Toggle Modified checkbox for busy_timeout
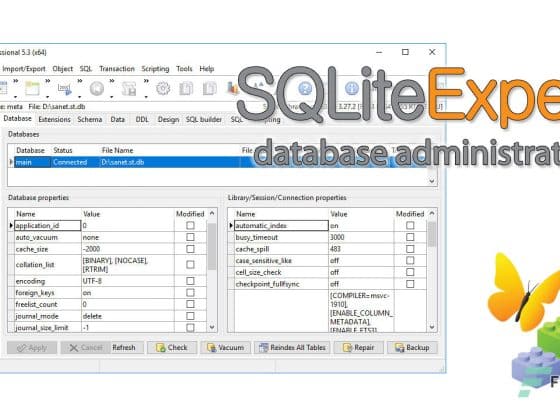 (410, 237)
